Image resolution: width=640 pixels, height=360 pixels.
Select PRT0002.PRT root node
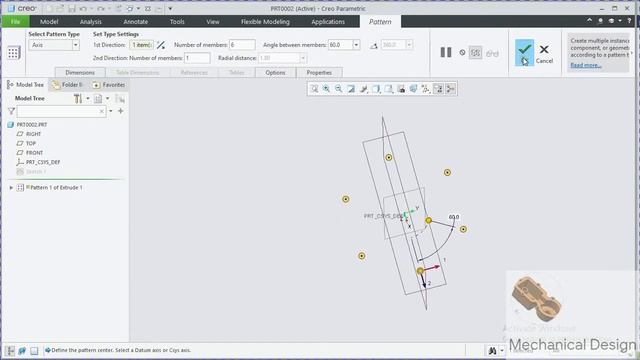click(32, 124)
